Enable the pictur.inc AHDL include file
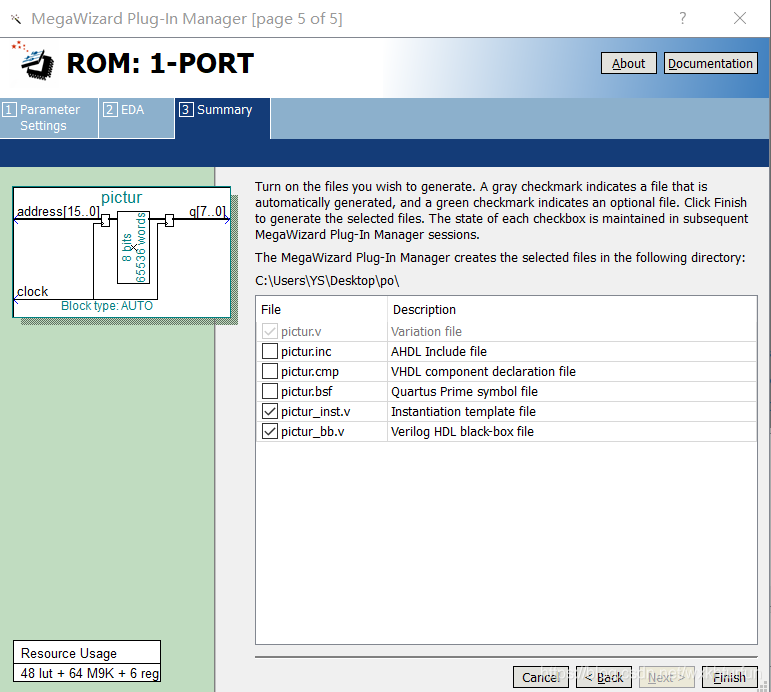Image resolution: width=771 pixels, height=692 pixels. click(269, 351)
